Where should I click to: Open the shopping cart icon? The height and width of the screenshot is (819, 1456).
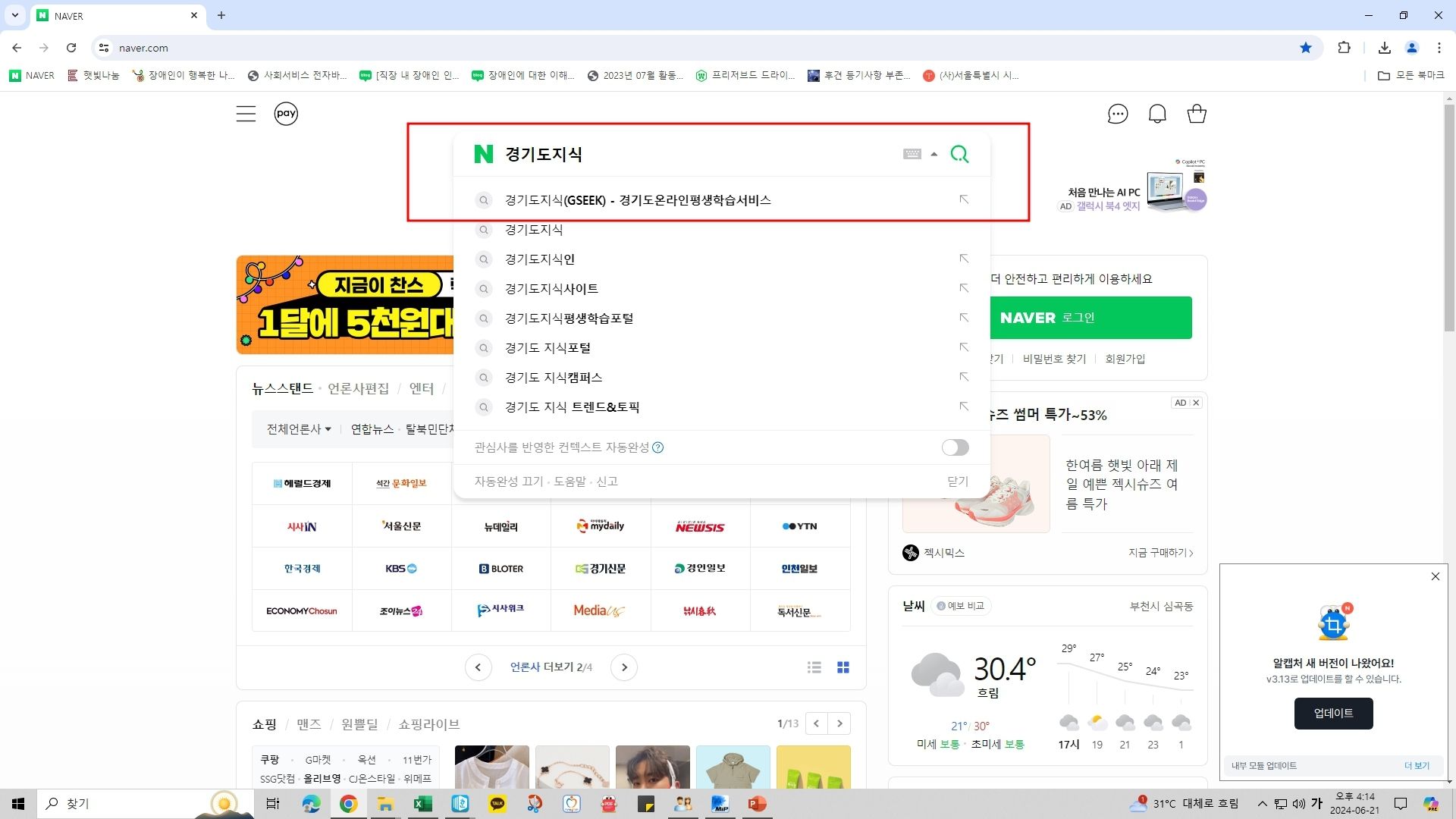click(1196, 114)
